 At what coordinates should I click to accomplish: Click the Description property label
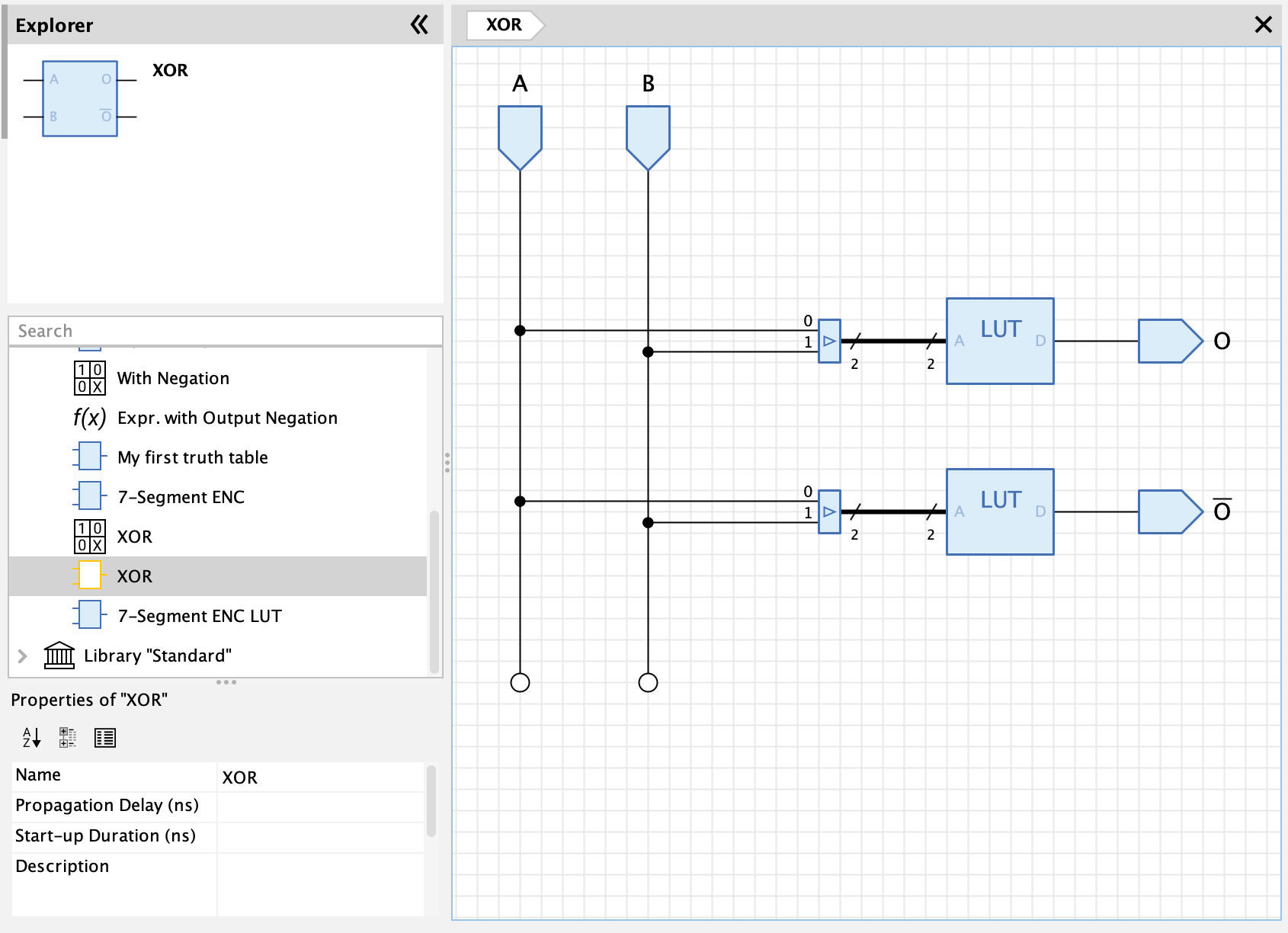tap(62, 867)
